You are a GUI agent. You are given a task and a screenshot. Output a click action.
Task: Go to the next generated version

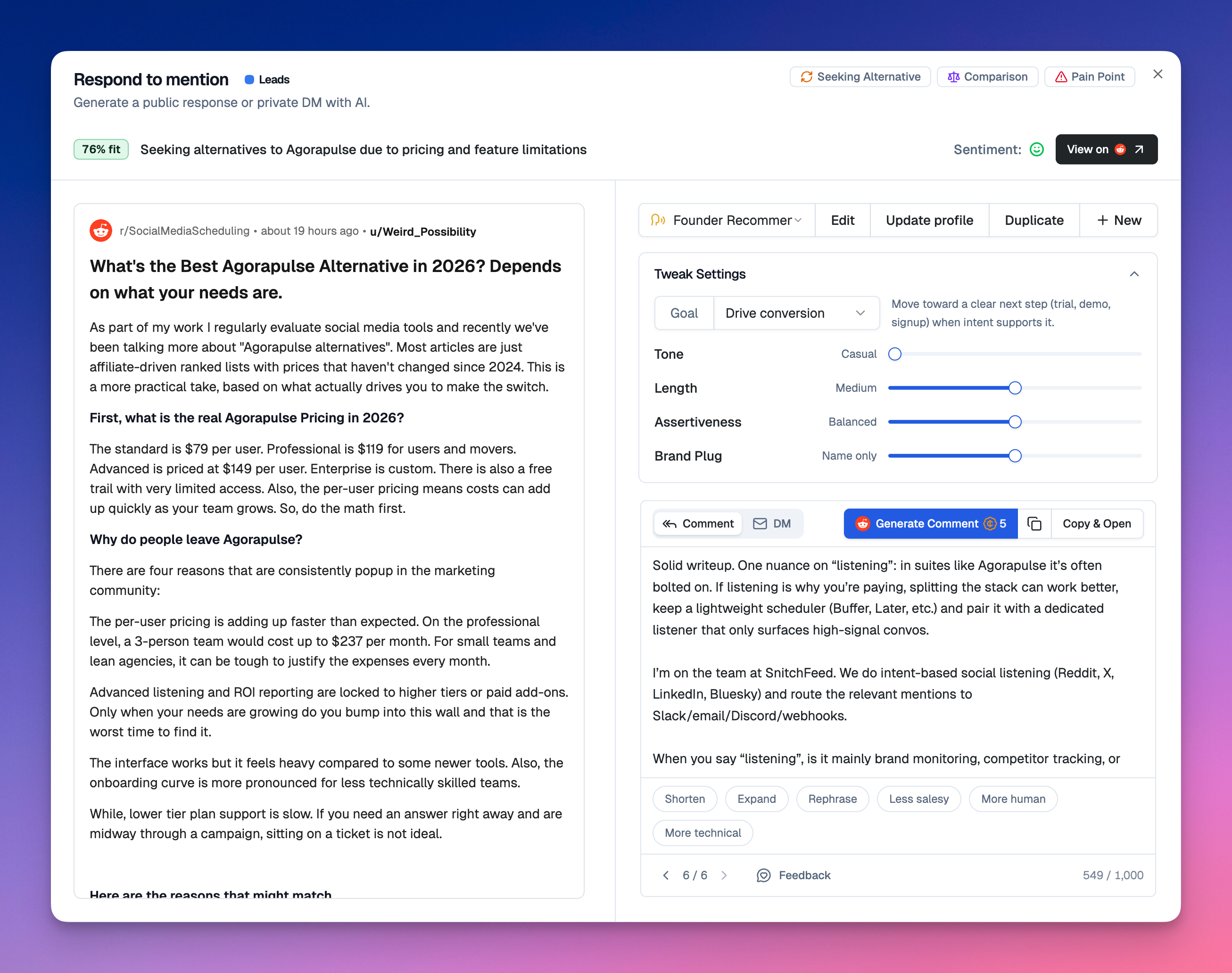724,875
